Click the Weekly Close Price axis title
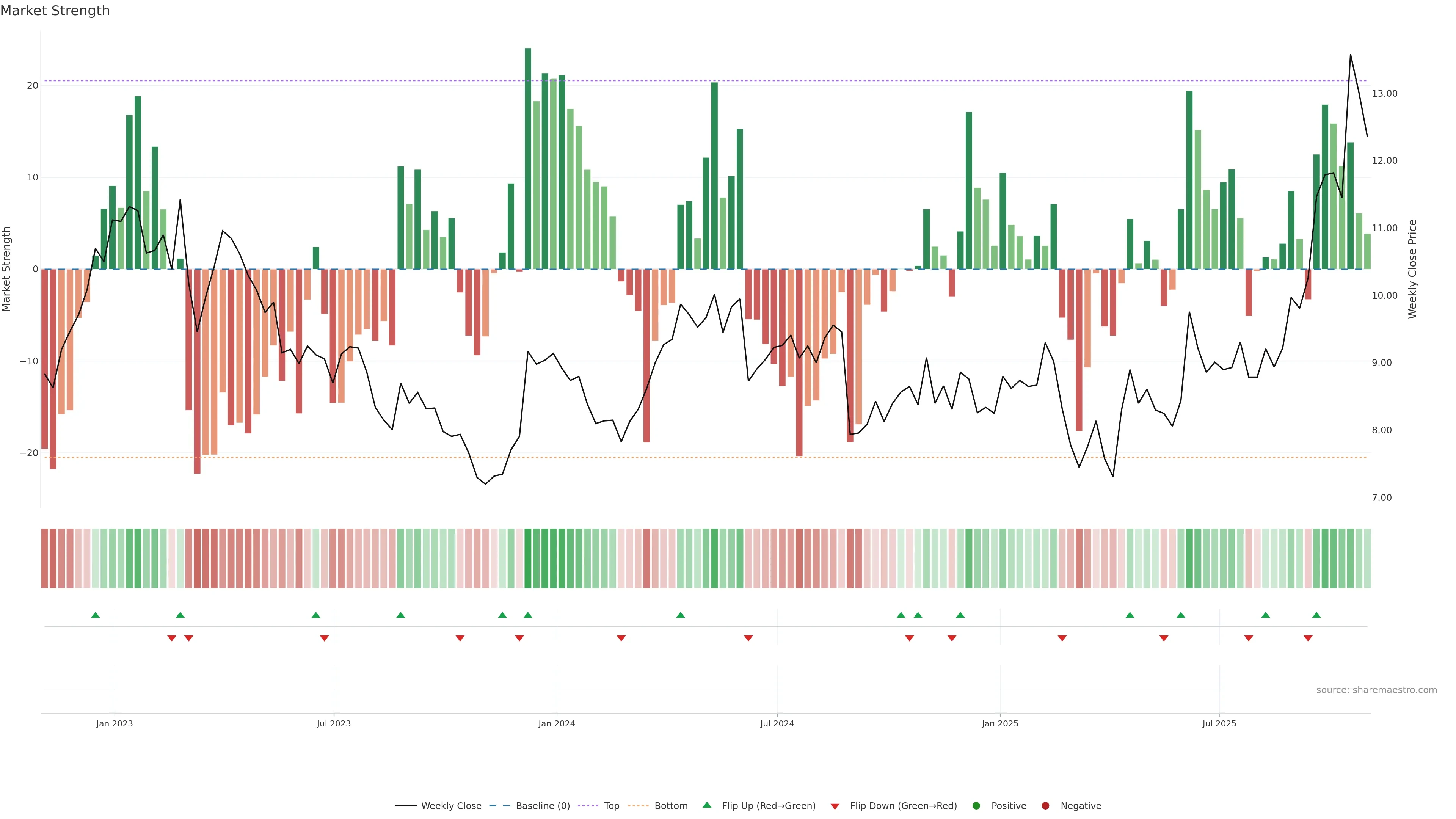The height and width of the screenshot is (819, 1456). (x=1412, y=269)
